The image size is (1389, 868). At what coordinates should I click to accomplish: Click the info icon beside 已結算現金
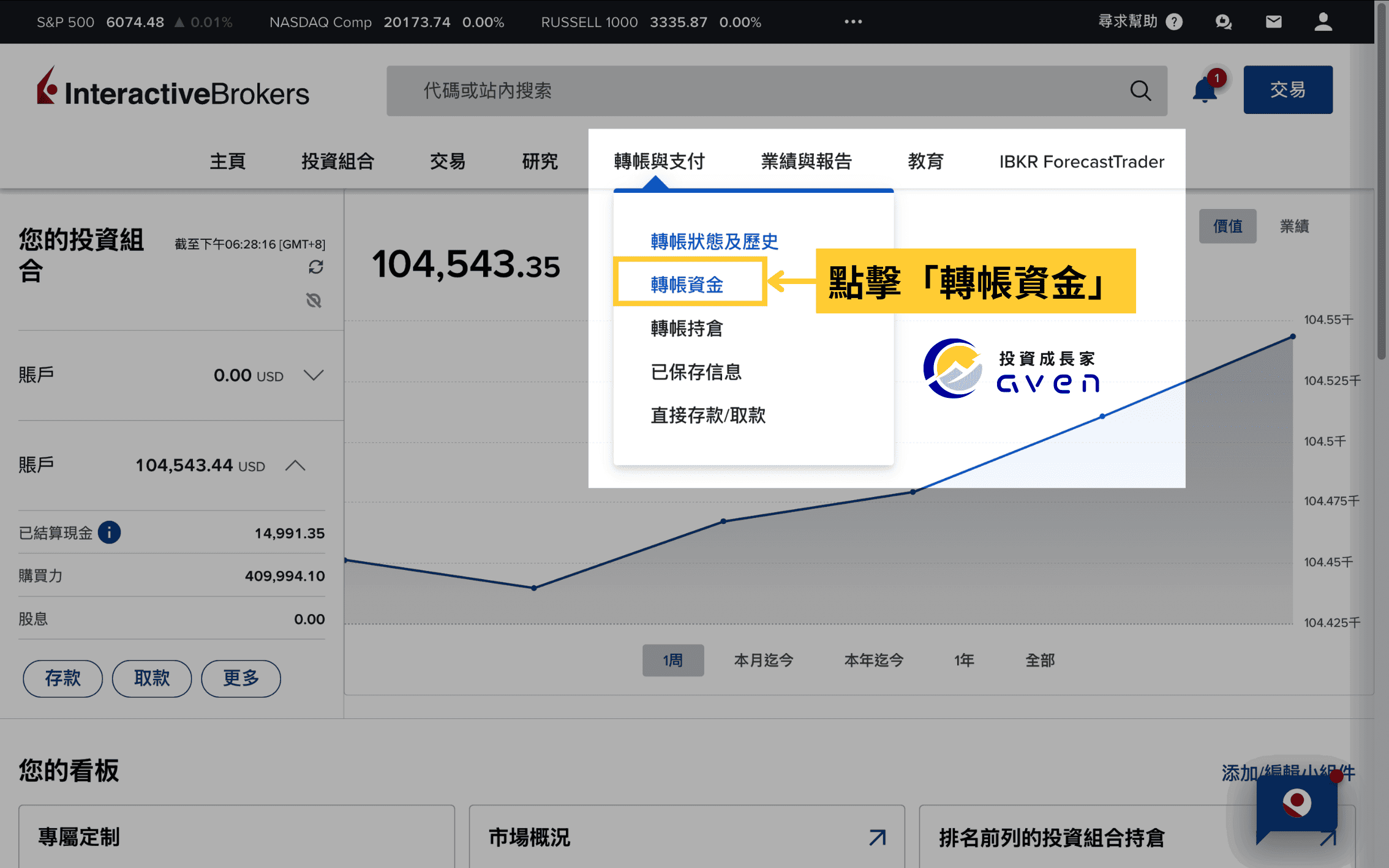click(x=110, y=532)
